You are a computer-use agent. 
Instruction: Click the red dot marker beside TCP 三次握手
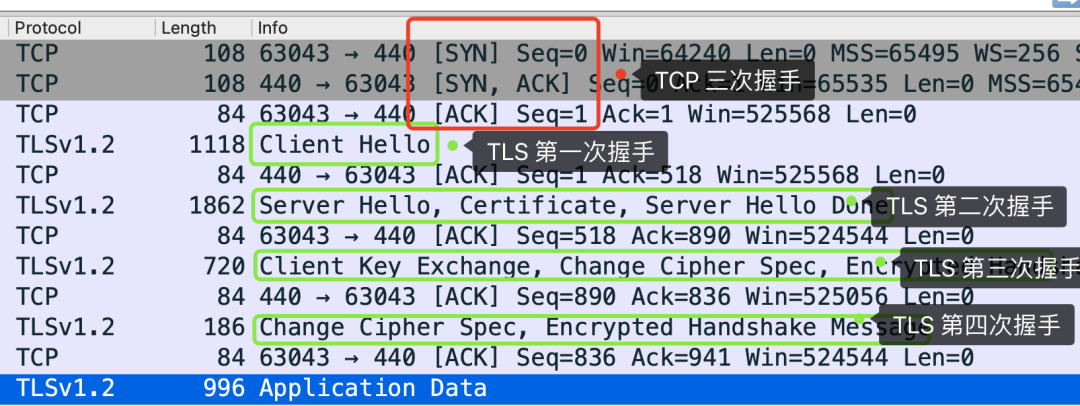(621, 74)
